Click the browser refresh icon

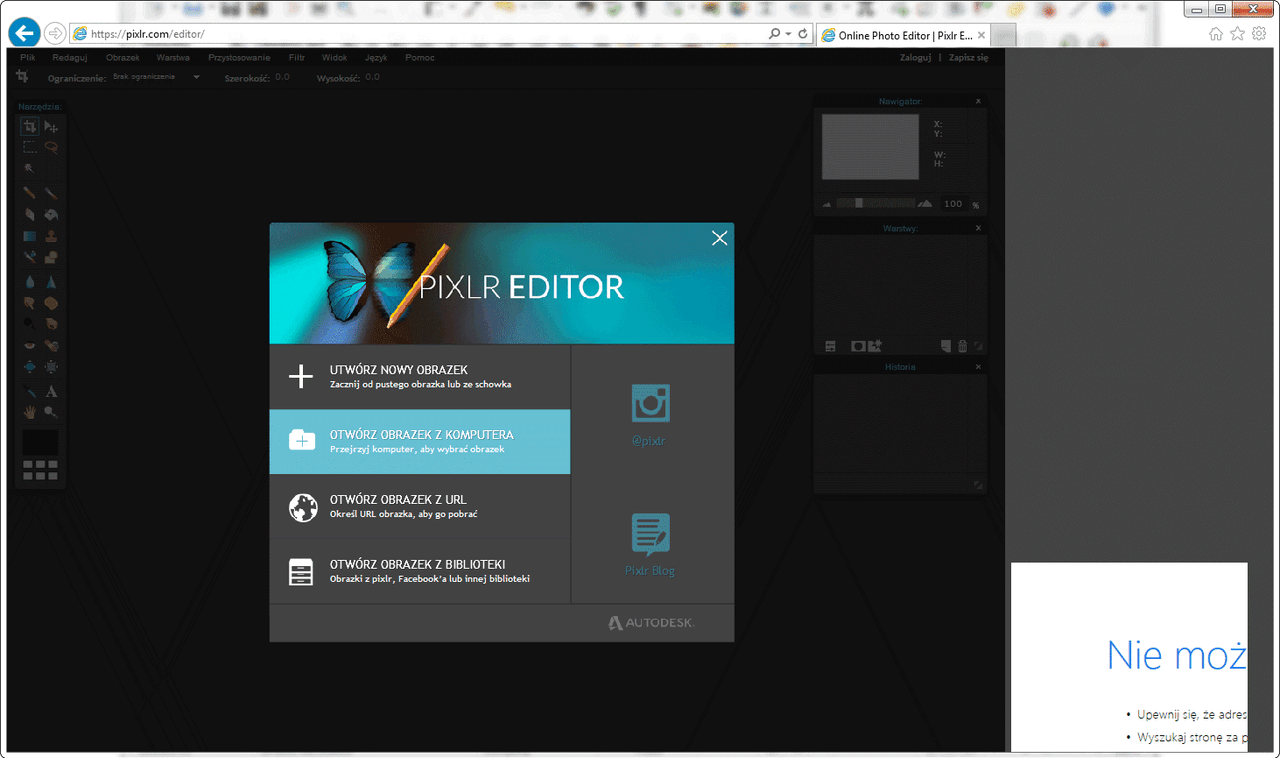tap(803, 33)
